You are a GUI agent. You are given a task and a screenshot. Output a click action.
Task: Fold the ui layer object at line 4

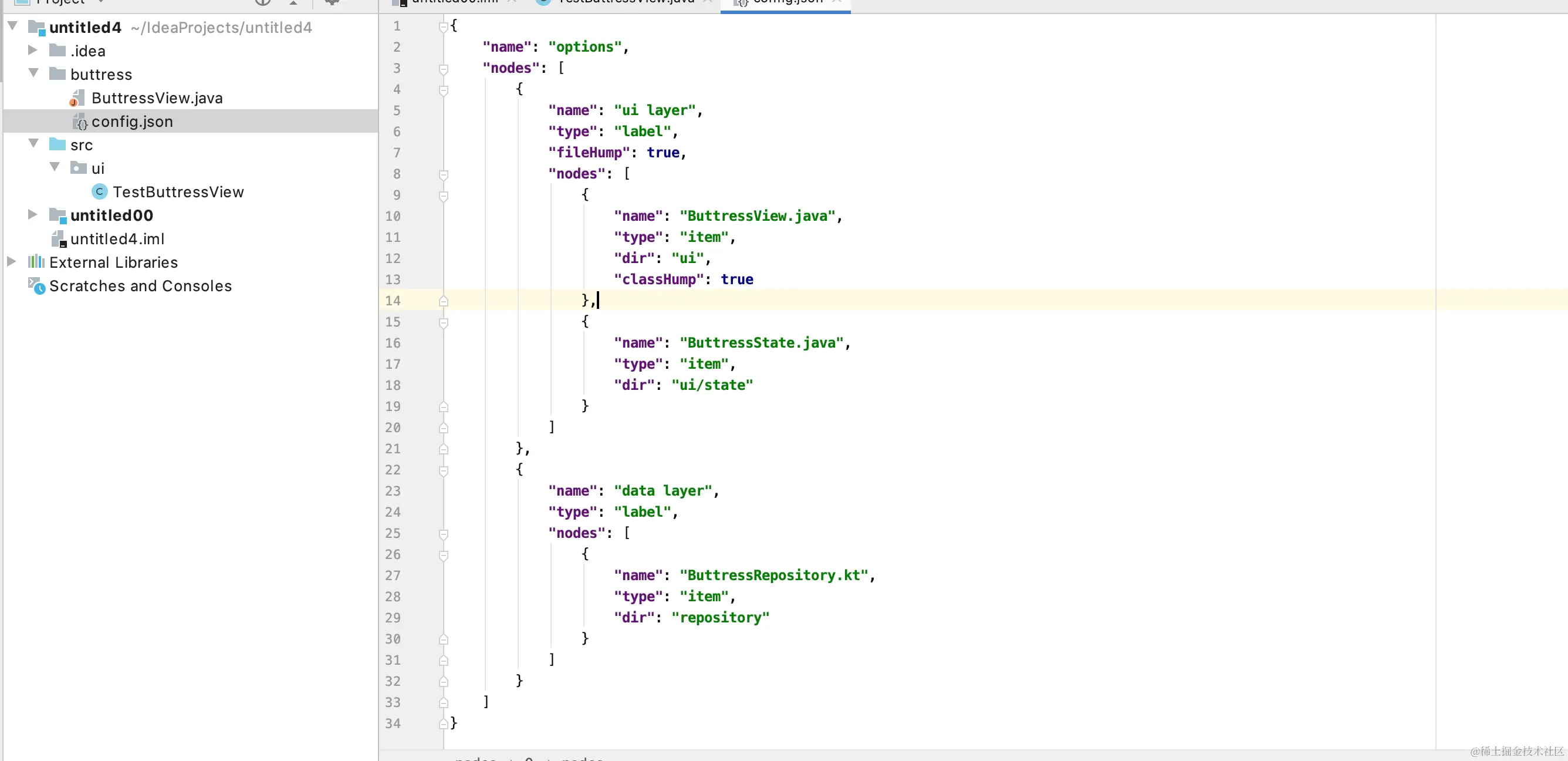coord(444,90)
